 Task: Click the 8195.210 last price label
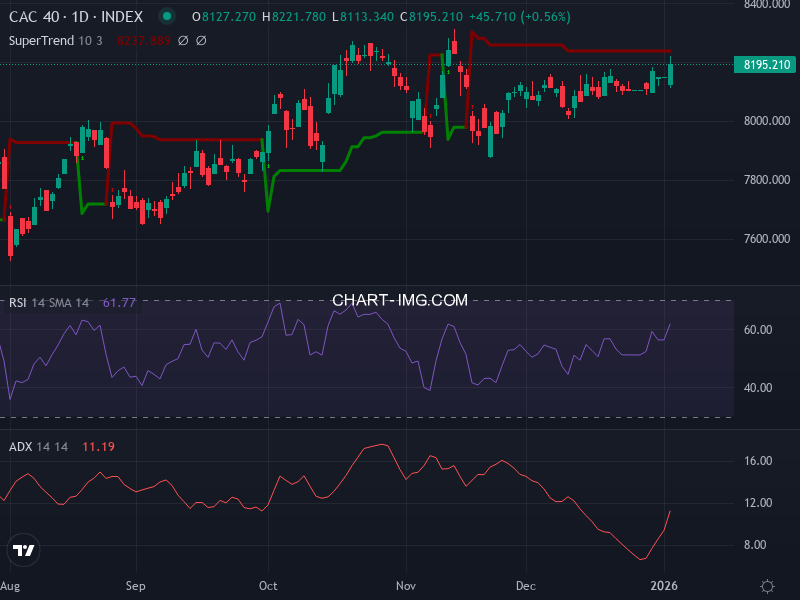tap(765, 64)
